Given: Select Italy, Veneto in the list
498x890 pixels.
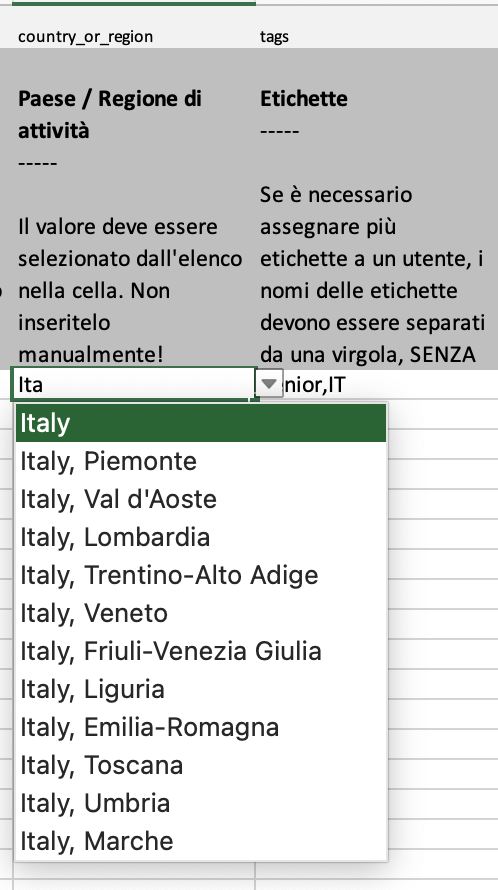Looking at the screenshot, I should (201, 613).
